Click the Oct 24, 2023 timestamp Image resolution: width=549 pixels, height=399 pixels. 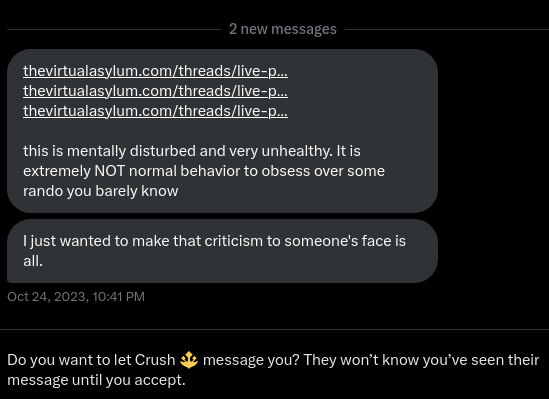(x=76, y=297)
